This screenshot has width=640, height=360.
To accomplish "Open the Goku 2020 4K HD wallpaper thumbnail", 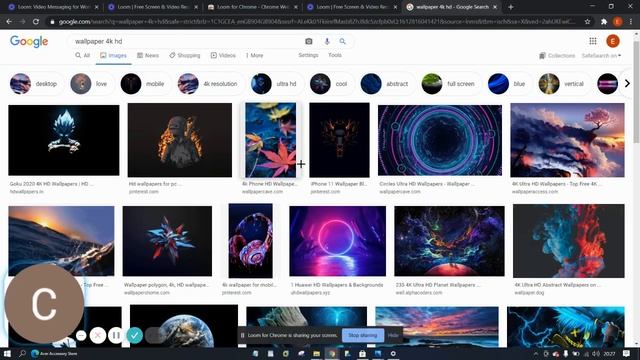I will (x=64, y=140).
